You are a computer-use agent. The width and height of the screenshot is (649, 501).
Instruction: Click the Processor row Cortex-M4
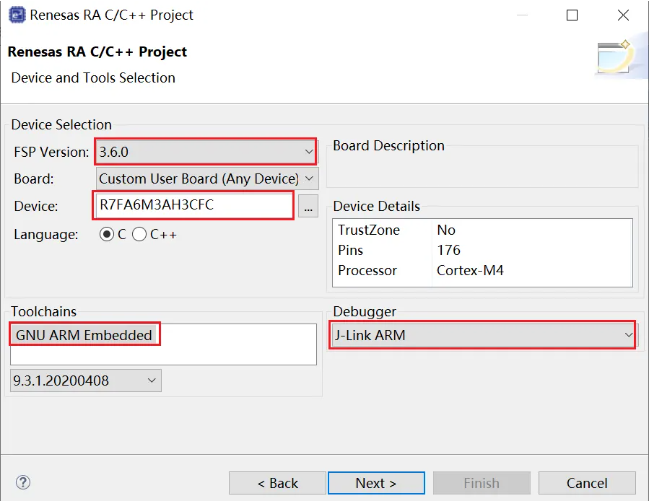(x=482, y=270)
